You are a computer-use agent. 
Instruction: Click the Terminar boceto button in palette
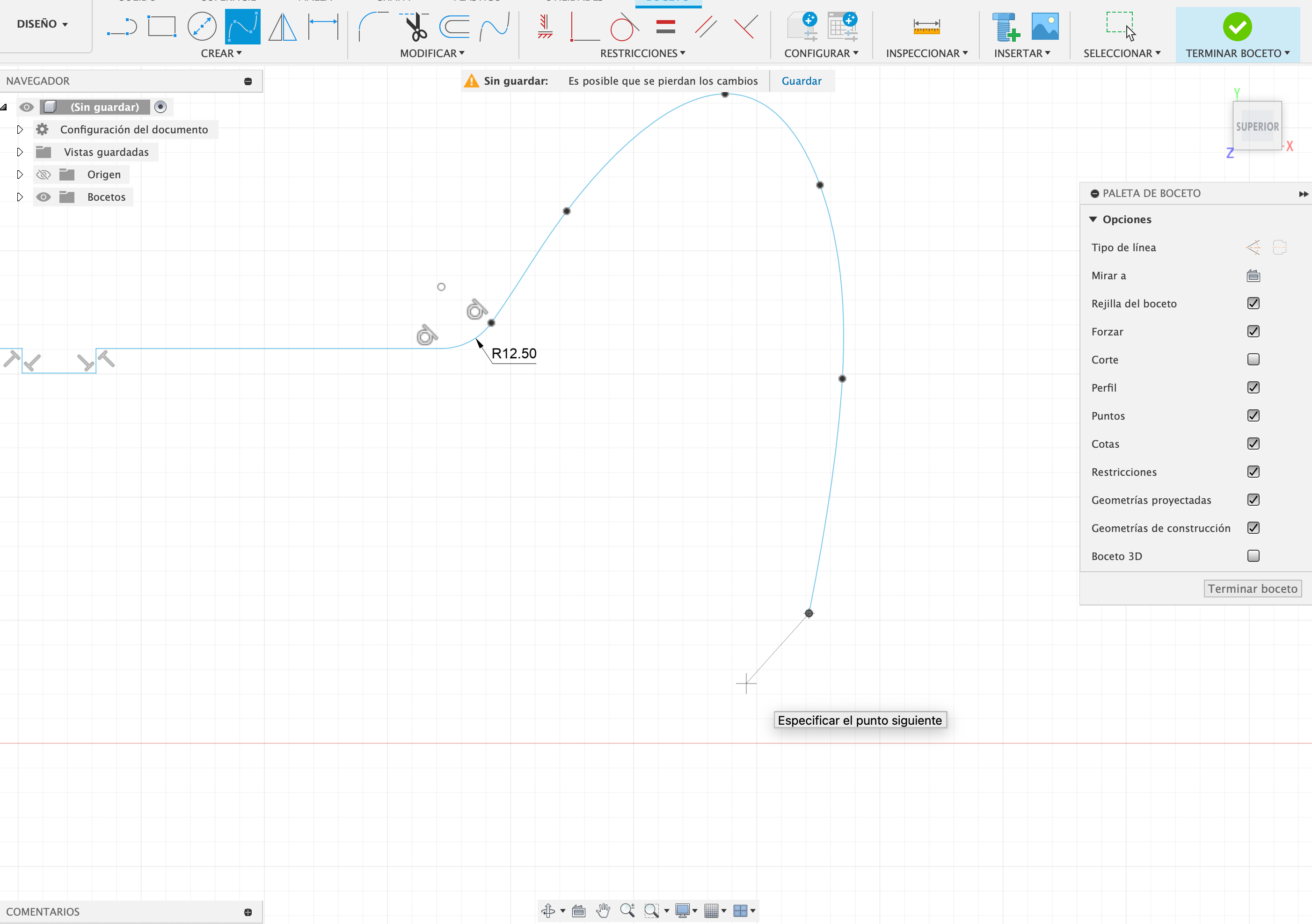[1253, 589]
